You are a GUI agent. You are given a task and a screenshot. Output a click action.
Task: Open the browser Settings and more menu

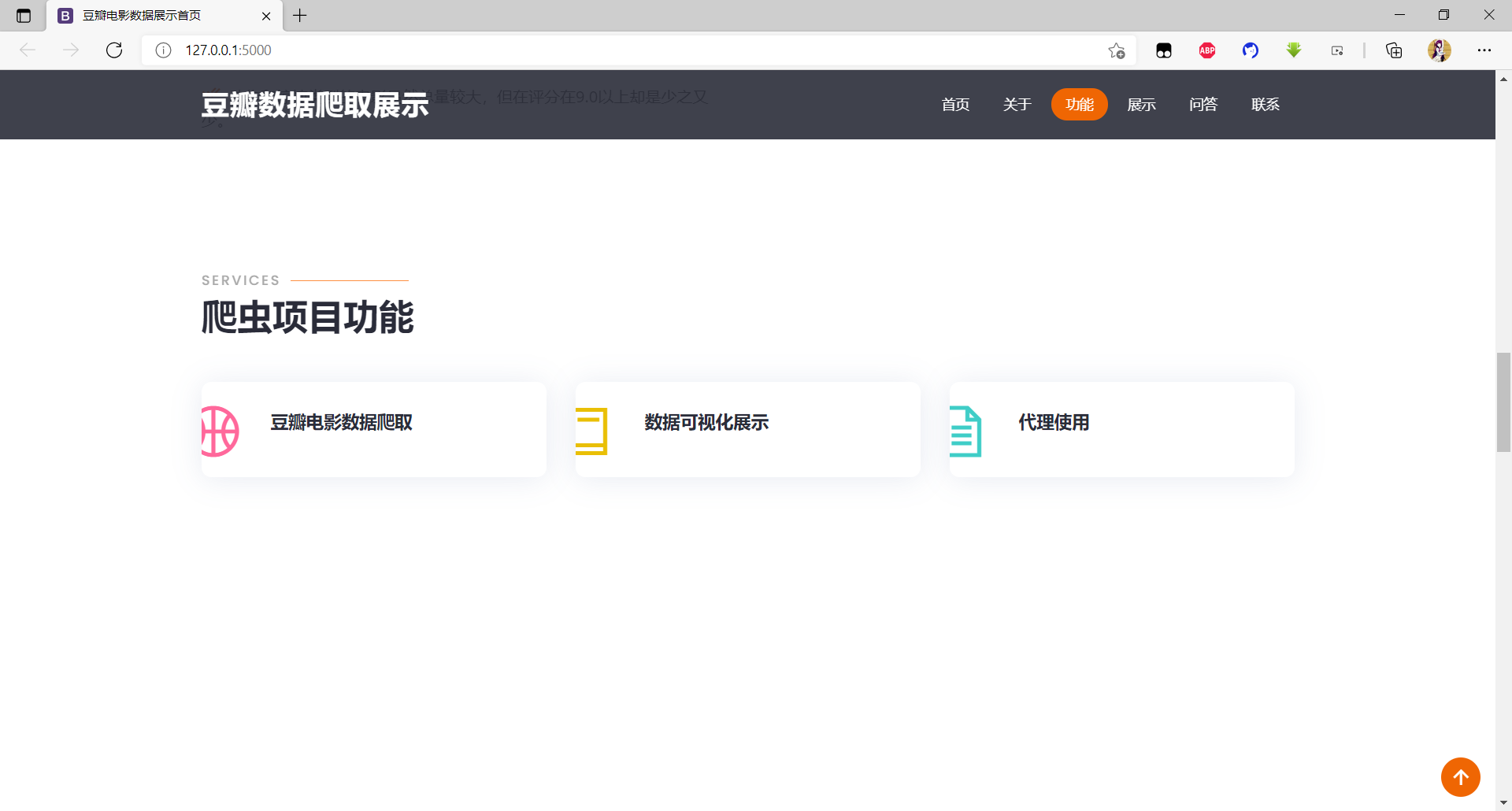click(x=1484, y=50)
